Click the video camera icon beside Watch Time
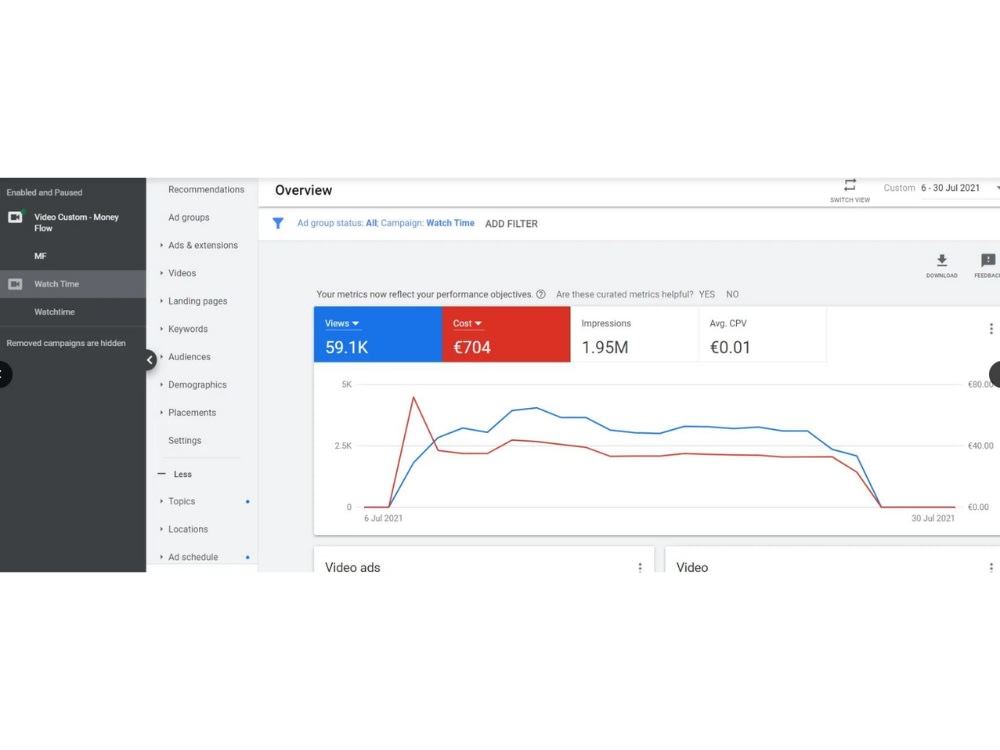 tap(15, 284)
